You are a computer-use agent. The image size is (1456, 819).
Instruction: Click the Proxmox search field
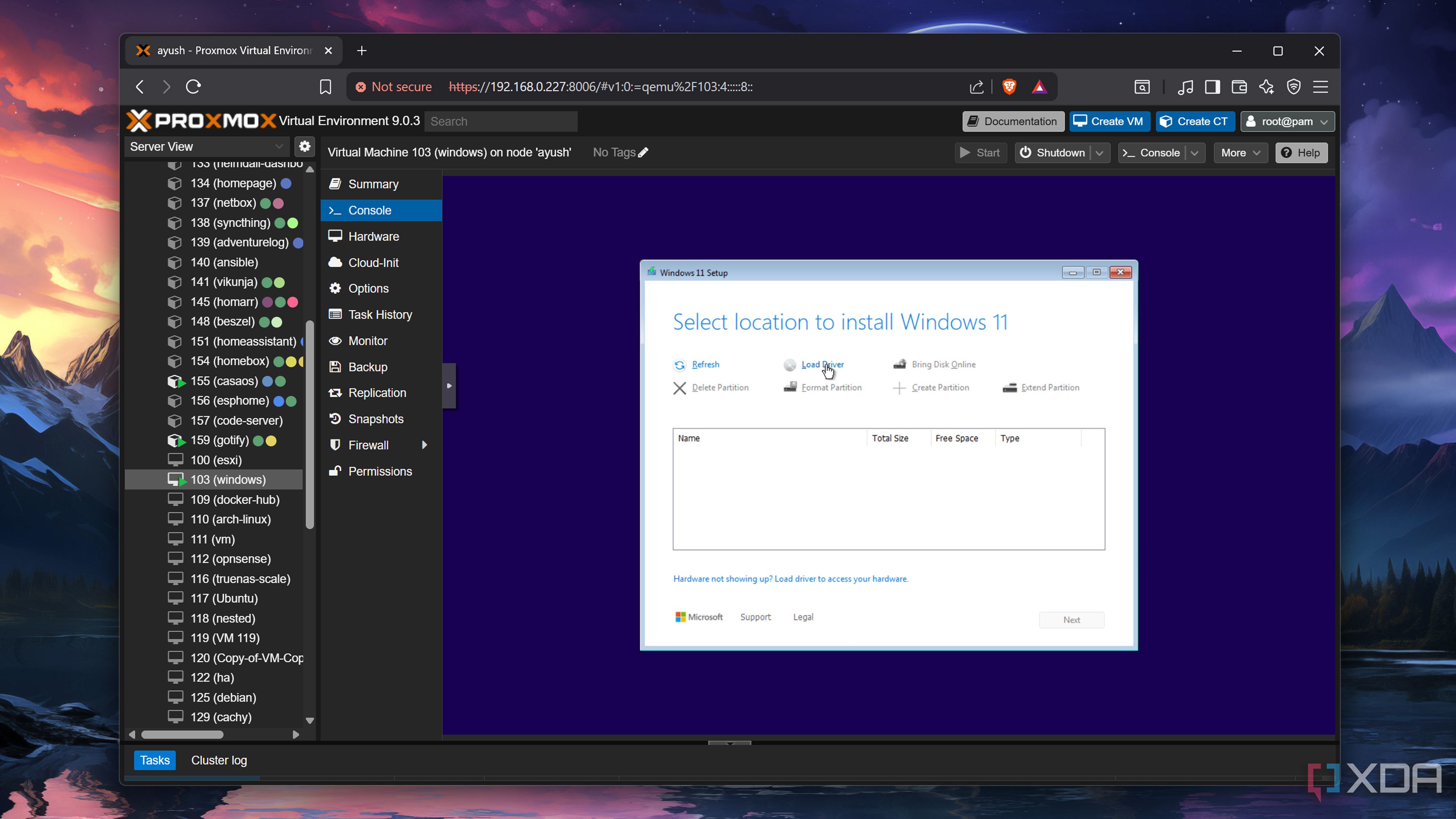500,121
